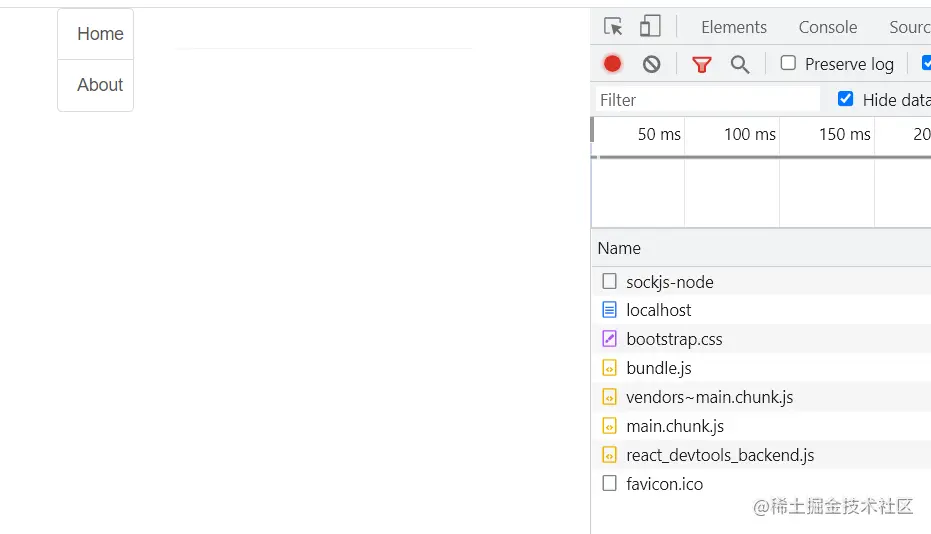Open the Home link
This screenshot has width=931, height=534.
pyautogui.click(x=96, y=34)
